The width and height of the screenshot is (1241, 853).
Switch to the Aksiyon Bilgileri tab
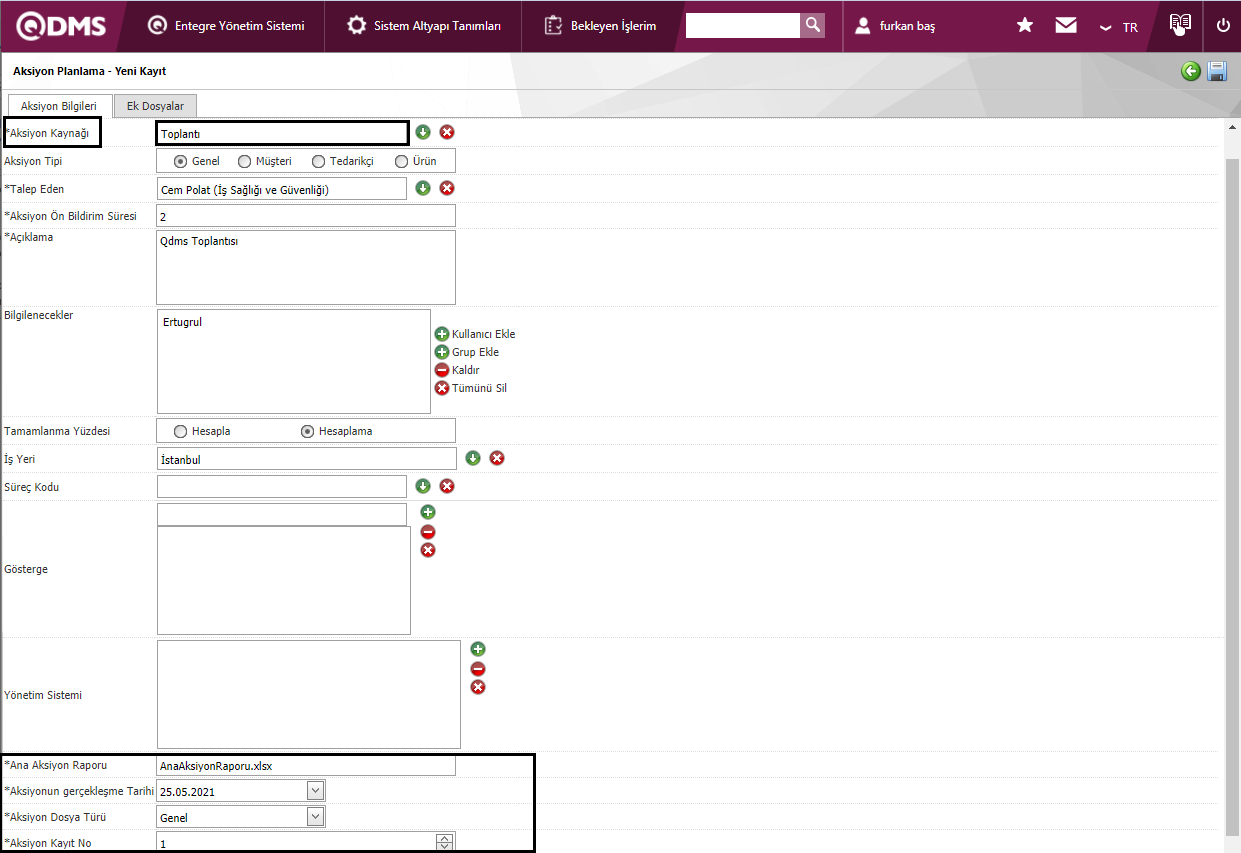(x=59, y=105)
